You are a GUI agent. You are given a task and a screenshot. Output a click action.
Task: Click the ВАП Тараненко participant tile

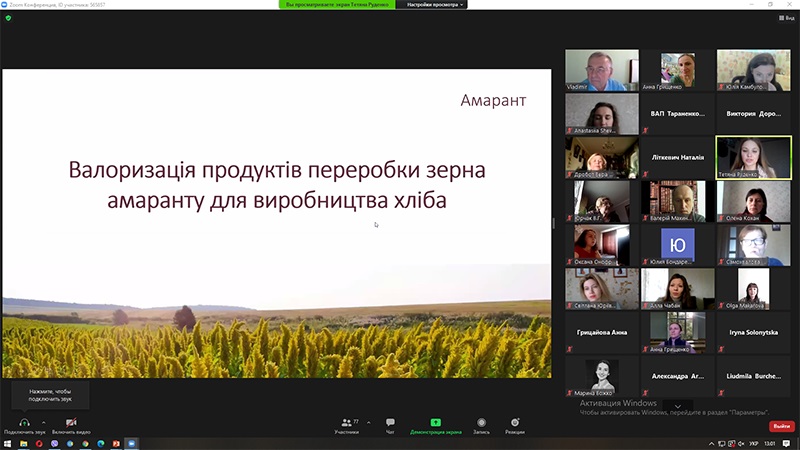[x=678, y=114]
